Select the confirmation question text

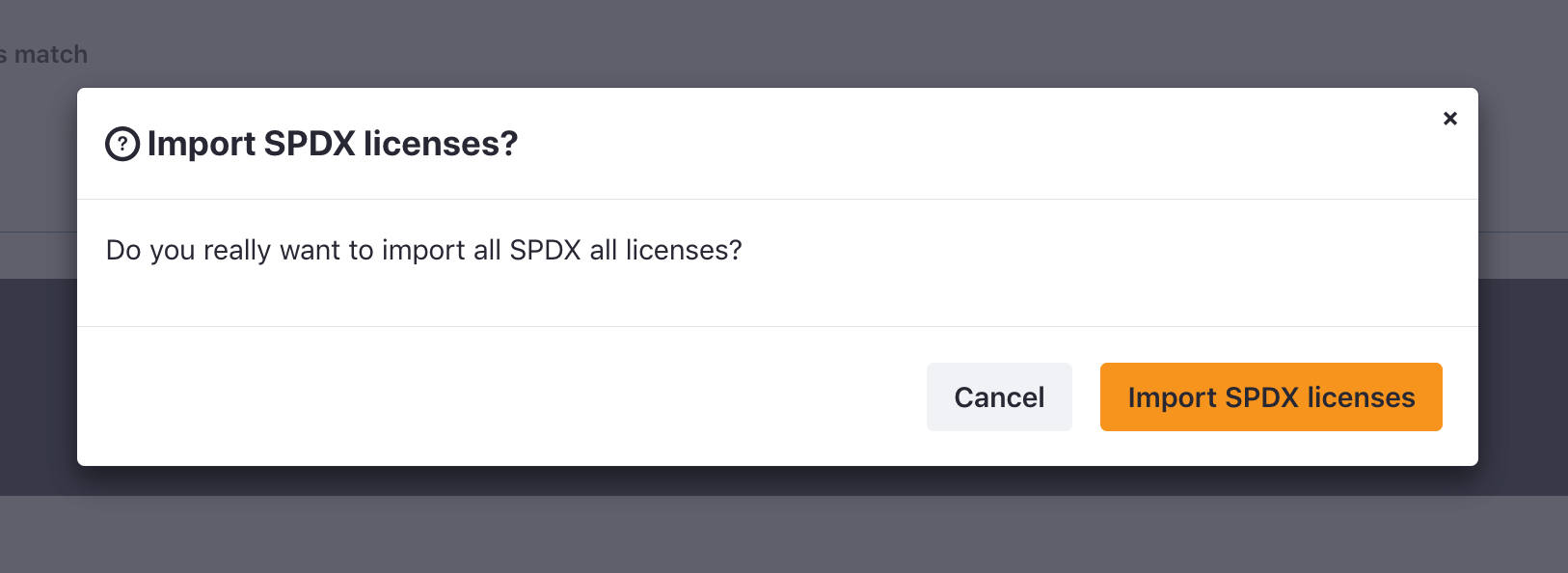[x=423, y=250]
